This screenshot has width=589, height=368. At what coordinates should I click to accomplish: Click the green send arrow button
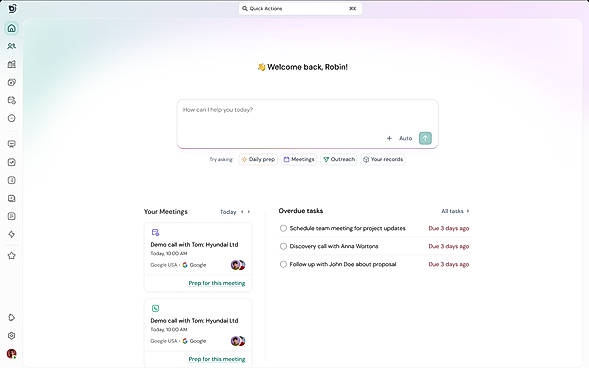[x=425, y=138]
